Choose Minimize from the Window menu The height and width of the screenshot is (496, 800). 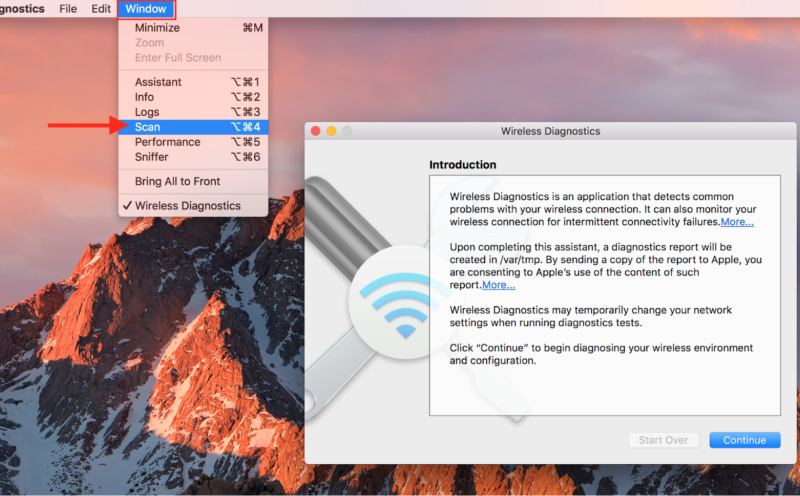tap(193, 28)
